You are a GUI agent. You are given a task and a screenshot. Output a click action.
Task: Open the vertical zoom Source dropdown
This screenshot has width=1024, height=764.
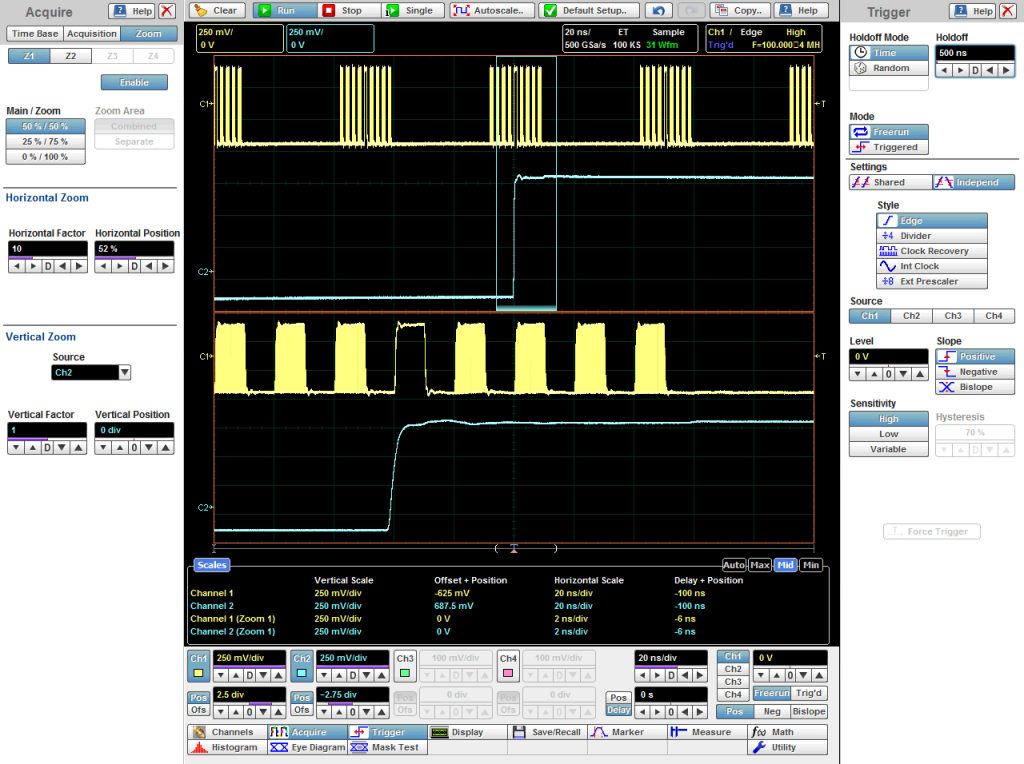coord(124,373)
